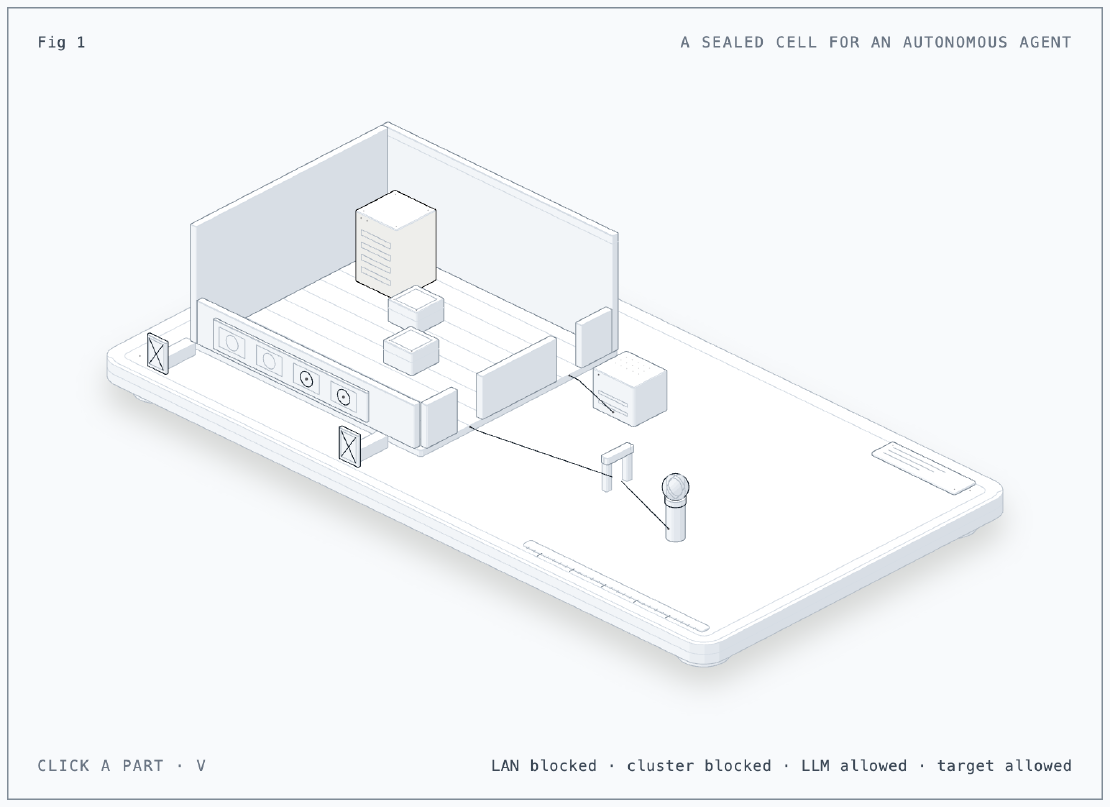The width and height of the screenshot is (1110, 807).
Task: Click the 'target allowed' status text
Action: [1004, 766]
